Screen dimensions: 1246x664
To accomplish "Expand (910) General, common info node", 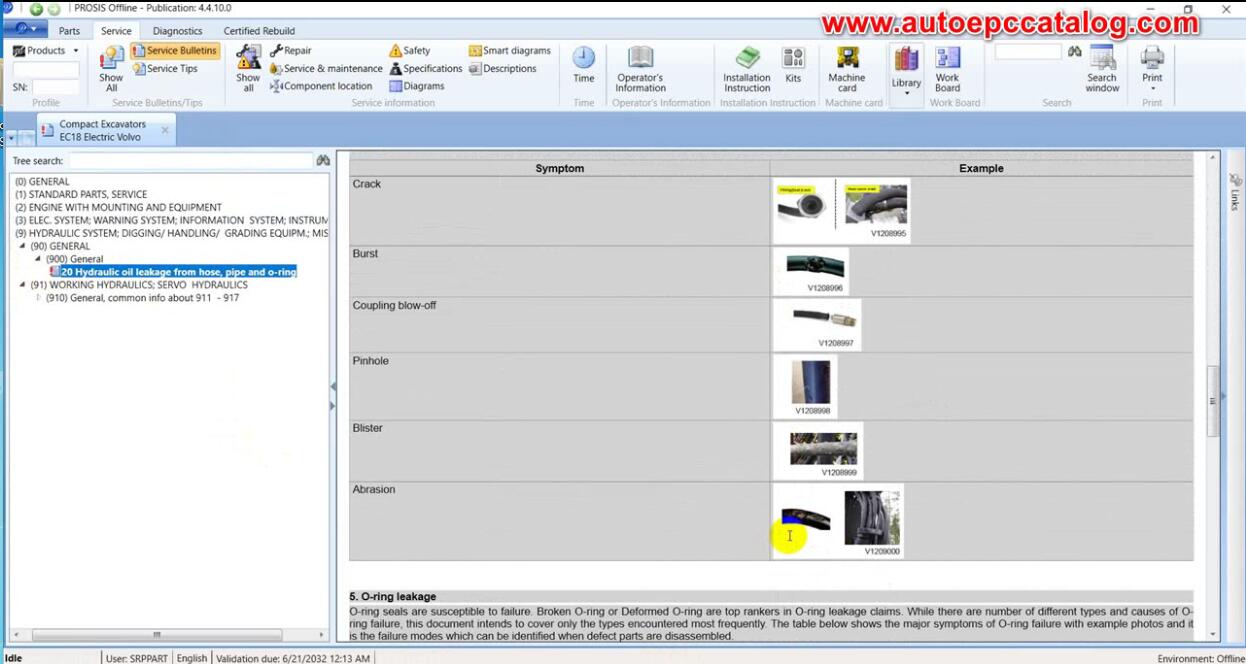I will click(x=39, y=298).
